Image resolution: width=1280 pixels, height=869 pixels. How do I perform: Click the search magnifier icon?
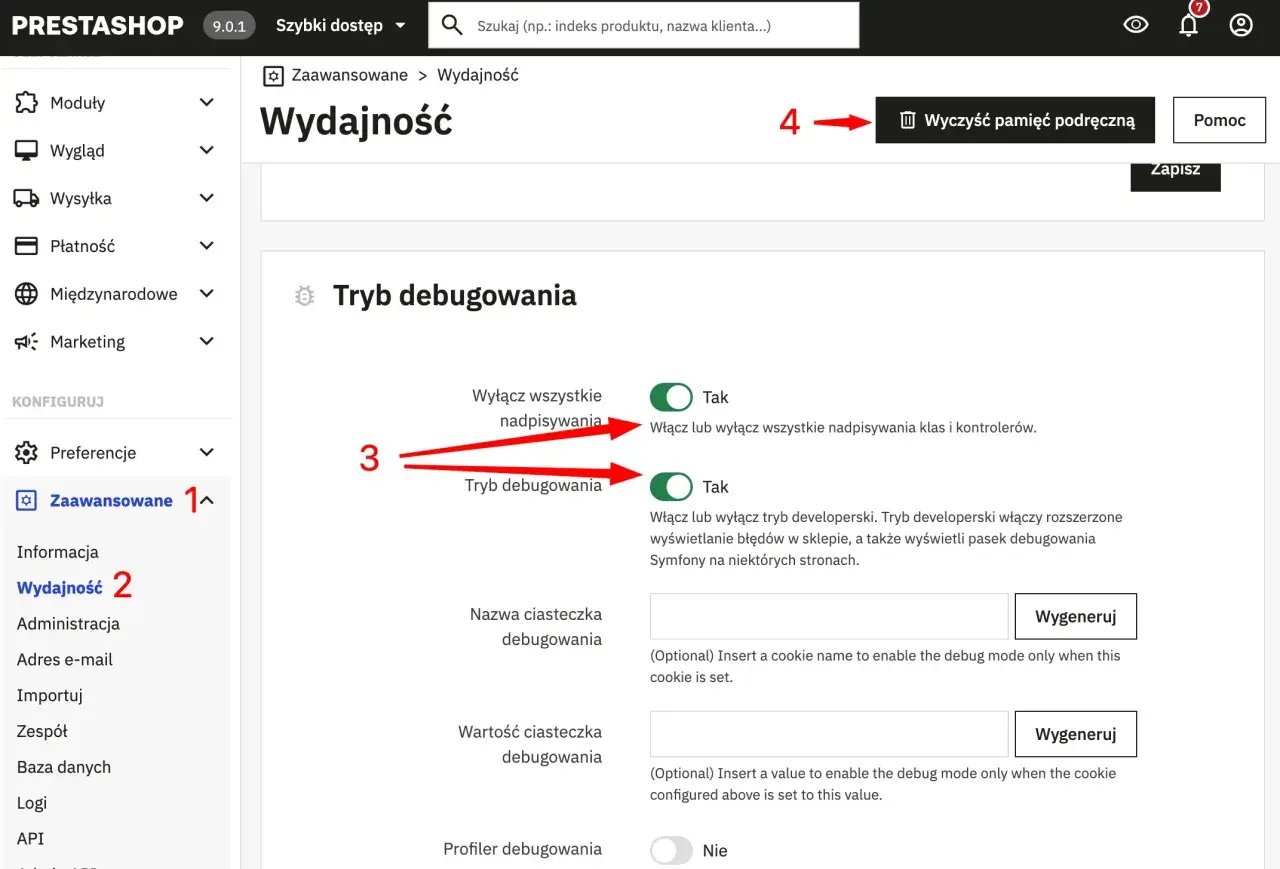(452, 25)
